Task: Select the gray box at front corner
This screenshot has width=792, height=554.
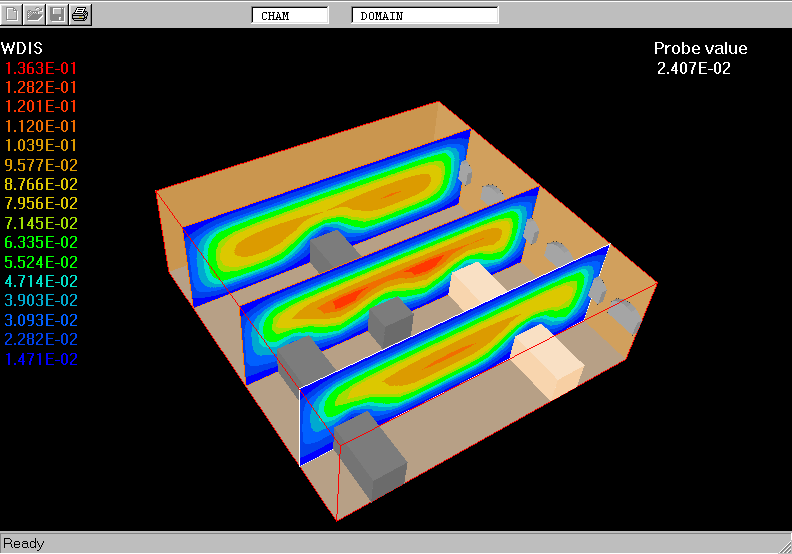Action: [373, 460]
